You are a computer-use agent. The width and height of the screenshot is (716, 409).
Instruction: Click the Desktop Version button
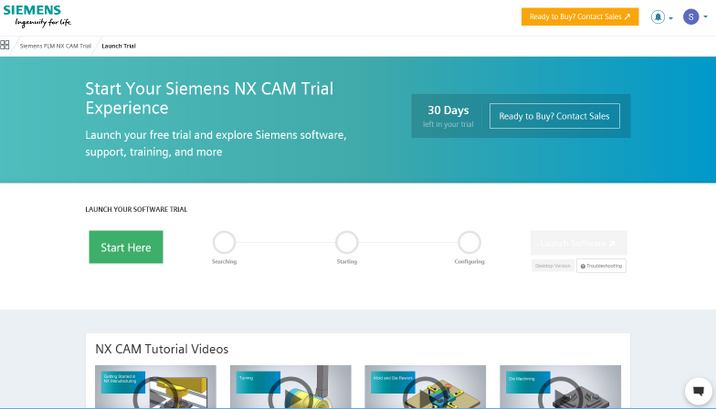[553, 266]
